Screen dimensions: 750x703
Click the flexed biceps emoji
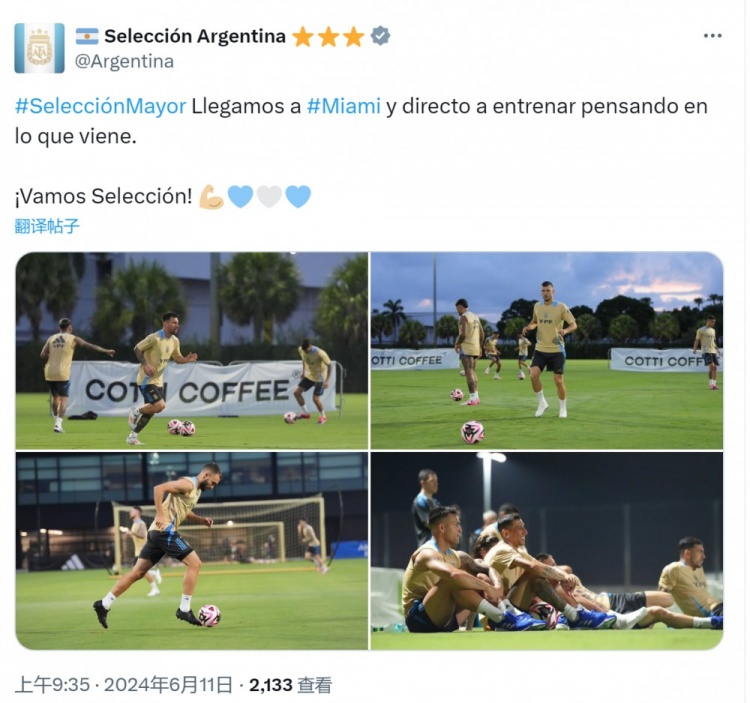[x=211, y=197]
